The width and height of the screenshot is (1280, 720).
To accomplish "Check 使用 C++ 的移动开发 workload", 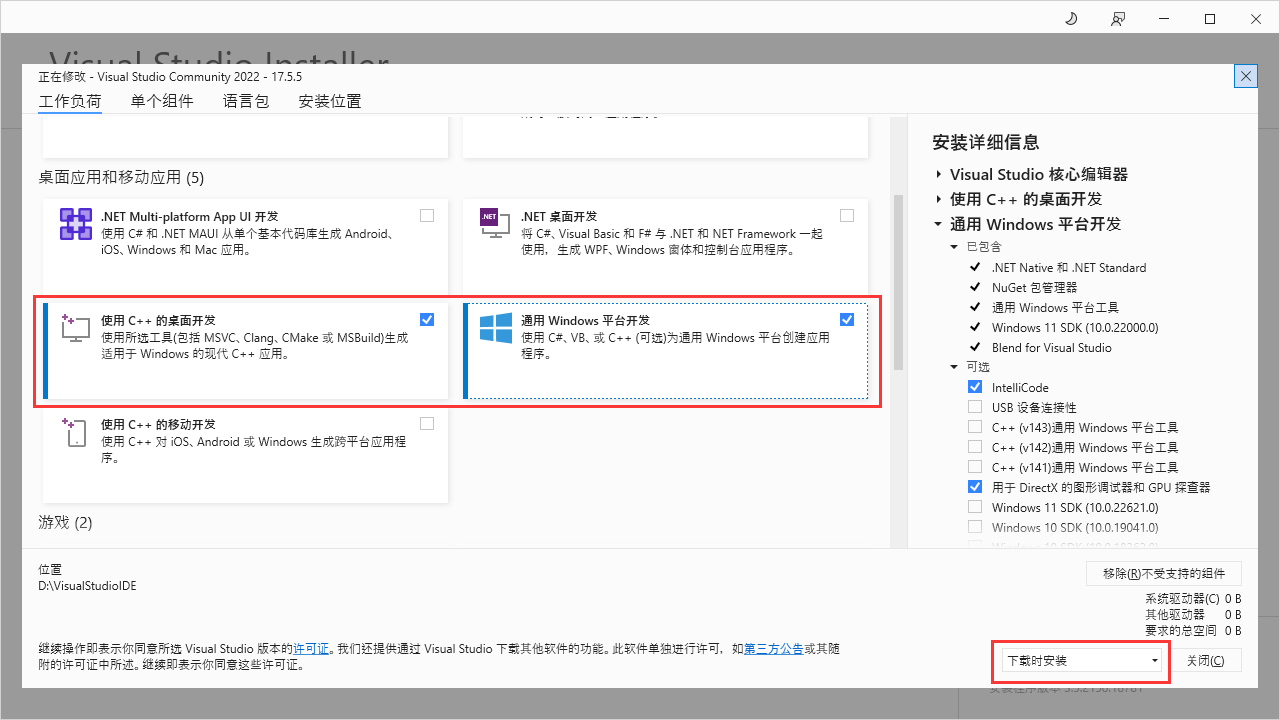I will coord(427,423).
